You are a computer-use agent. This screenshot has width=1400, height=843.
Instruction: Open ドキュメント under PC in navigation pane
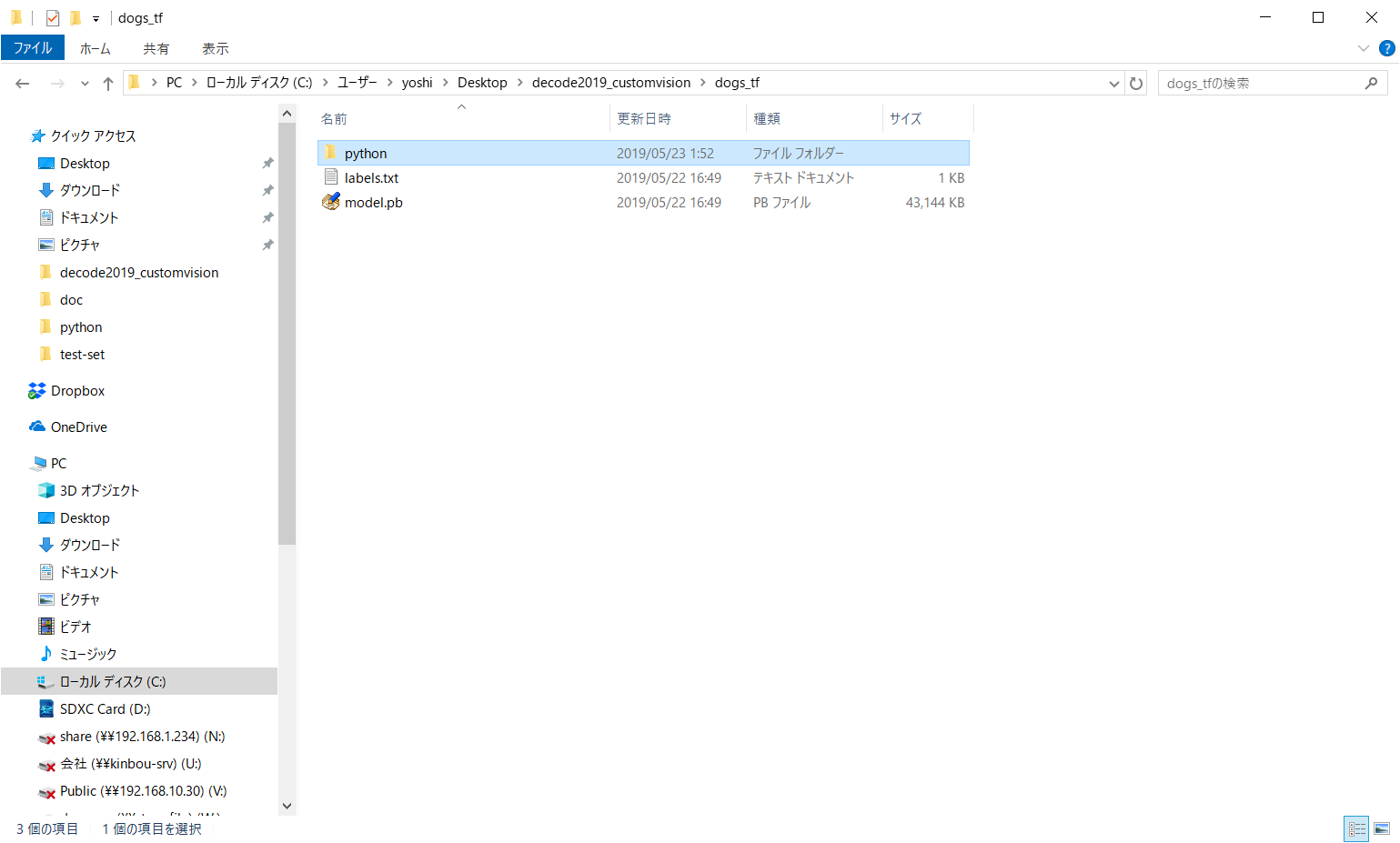89,573
